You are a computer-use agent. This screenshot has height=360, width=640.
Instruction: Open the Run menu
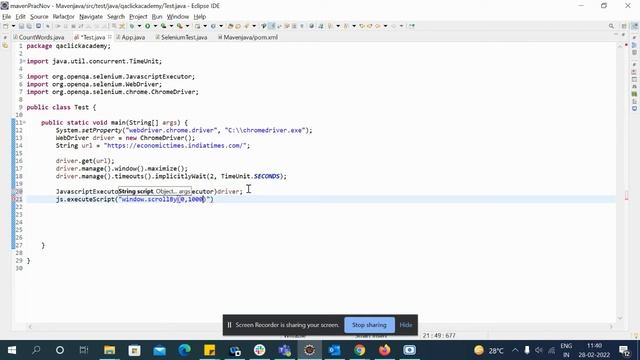(x=157, y=17)
